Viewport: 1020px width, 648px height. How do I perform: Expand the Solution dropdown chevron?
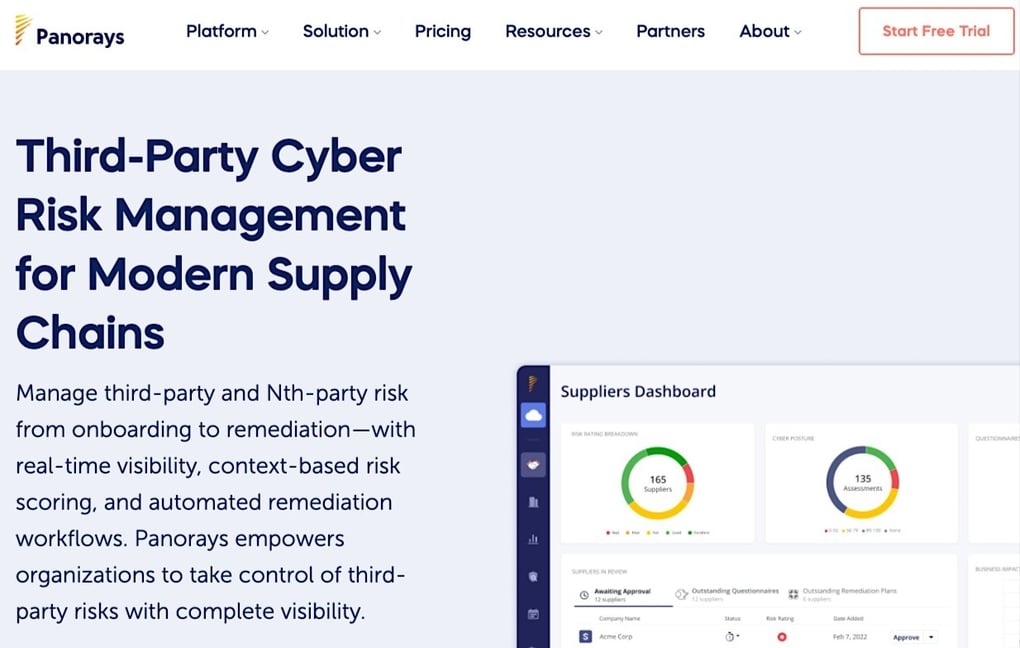[377, 33]
